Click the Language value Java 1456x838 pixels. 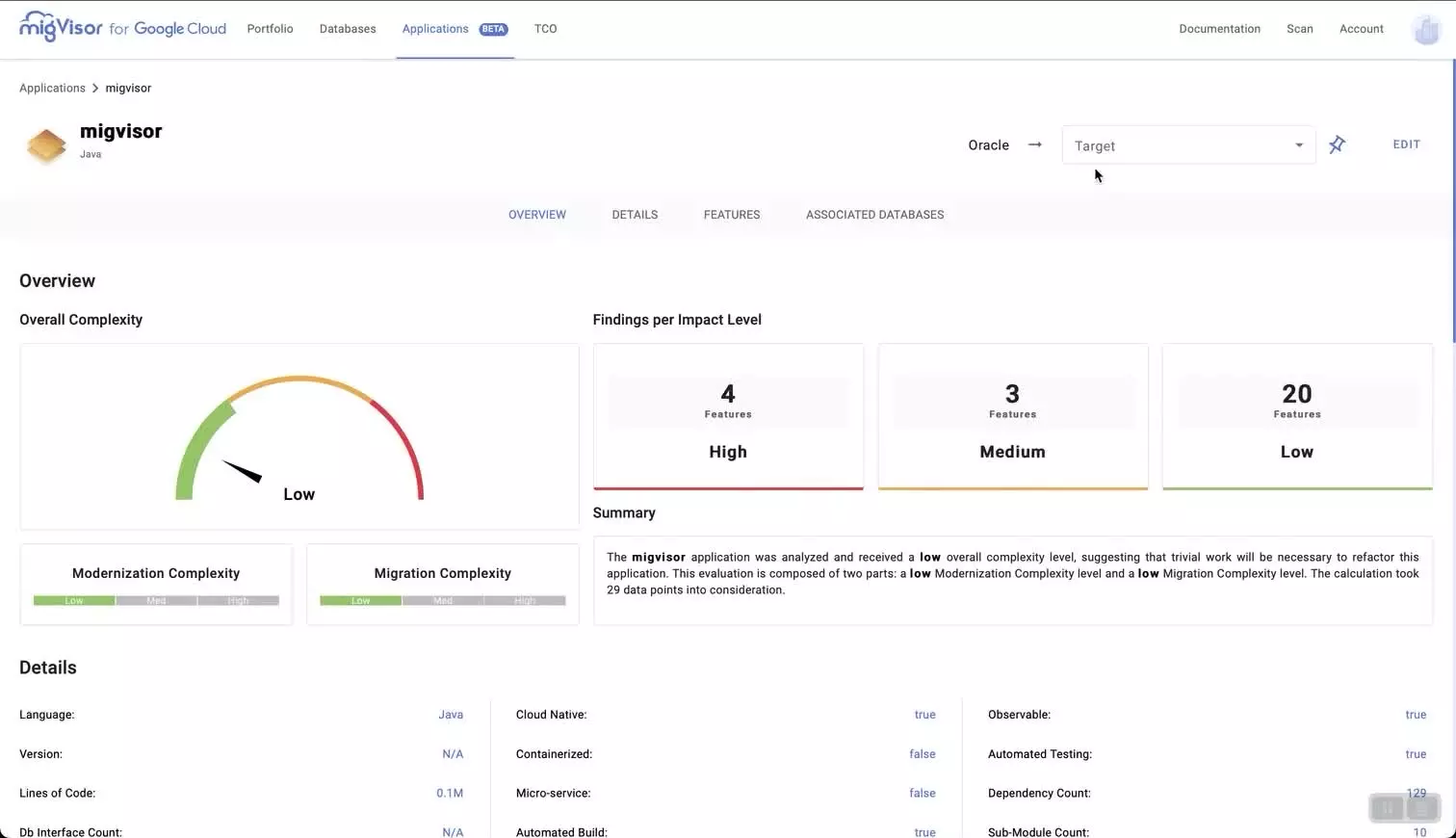pyautogui.click(x=451, y=715)
